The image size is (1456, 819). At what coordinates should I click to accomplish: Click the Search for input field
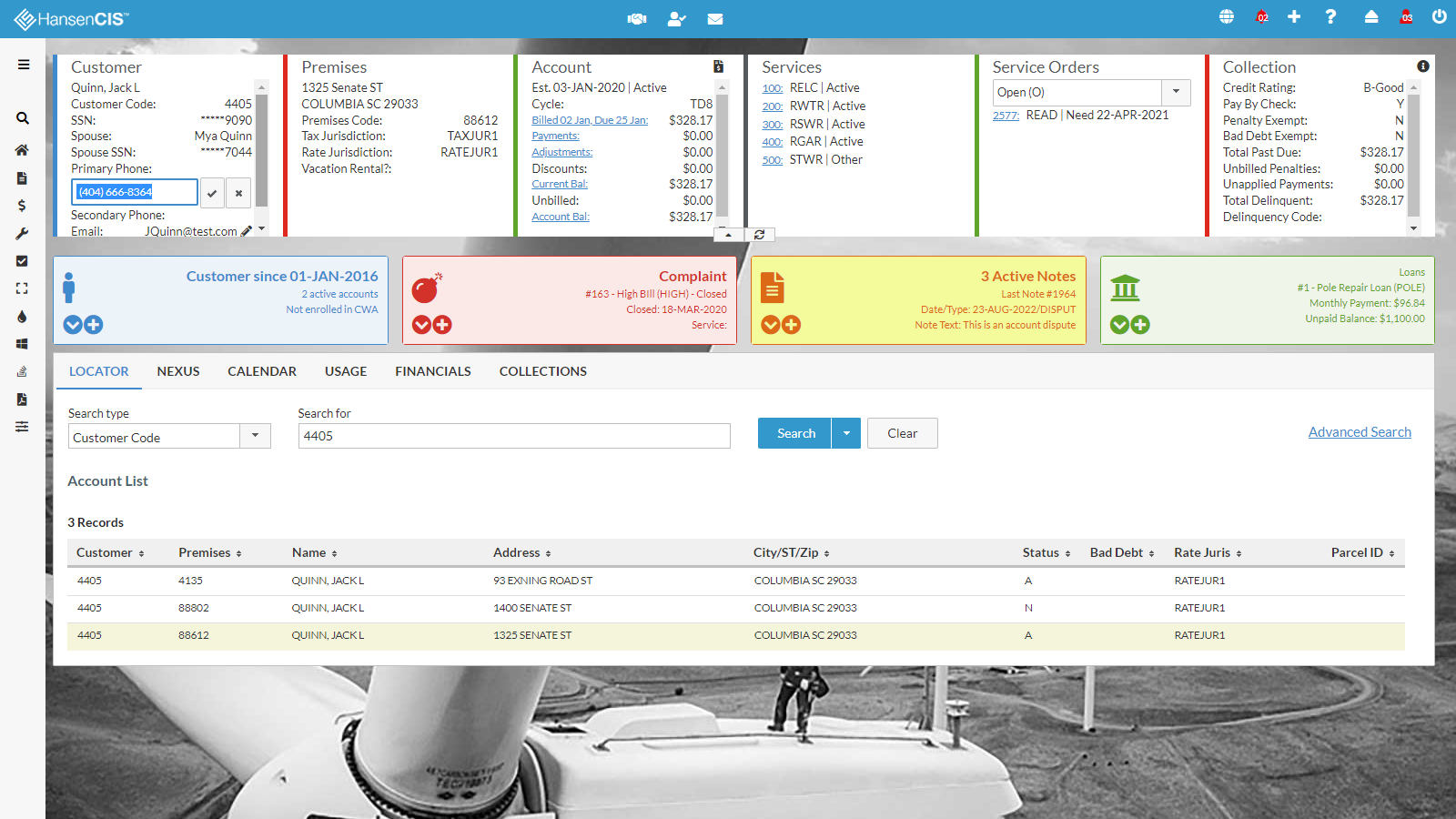pyautogui.click(x=514, y=436)
